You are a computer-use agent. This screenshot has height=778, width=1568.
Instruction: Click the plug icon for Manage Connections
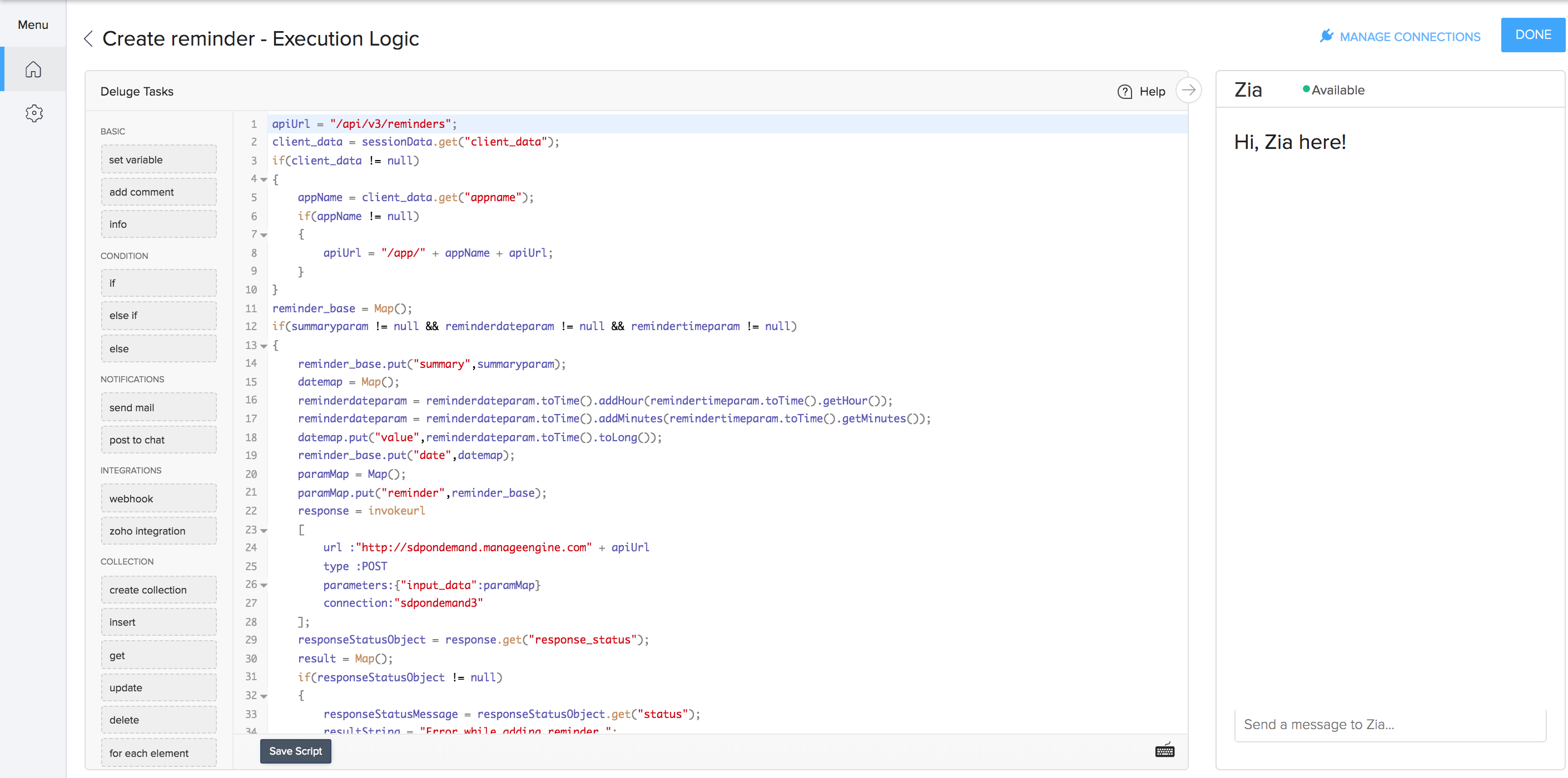[1326, 36]
